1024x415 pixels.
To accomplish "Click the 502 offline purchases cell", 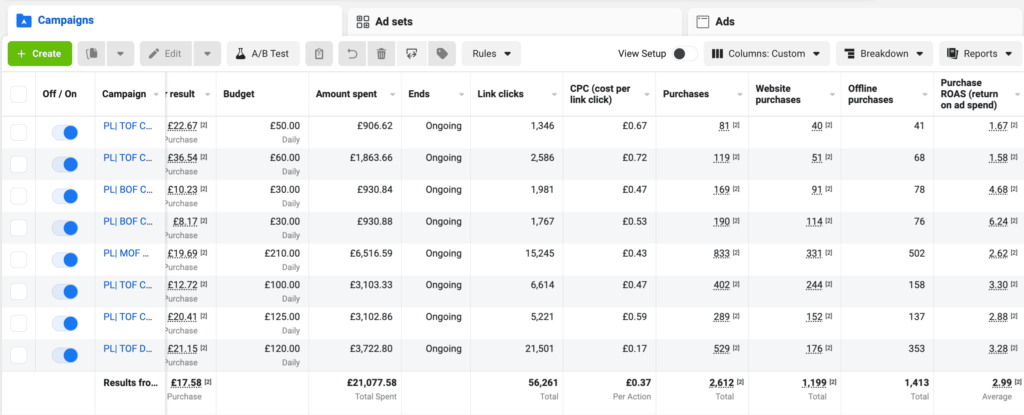I will point(916,253).
